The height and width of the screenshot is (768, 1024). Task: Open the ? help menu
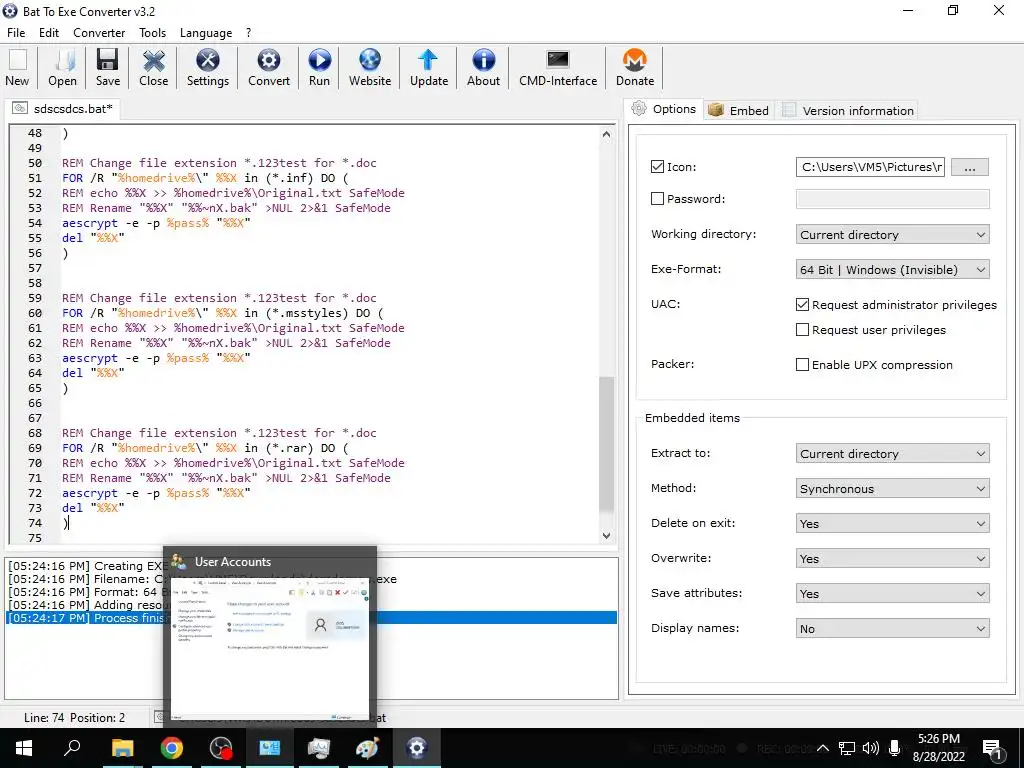[x=248, y=33]
